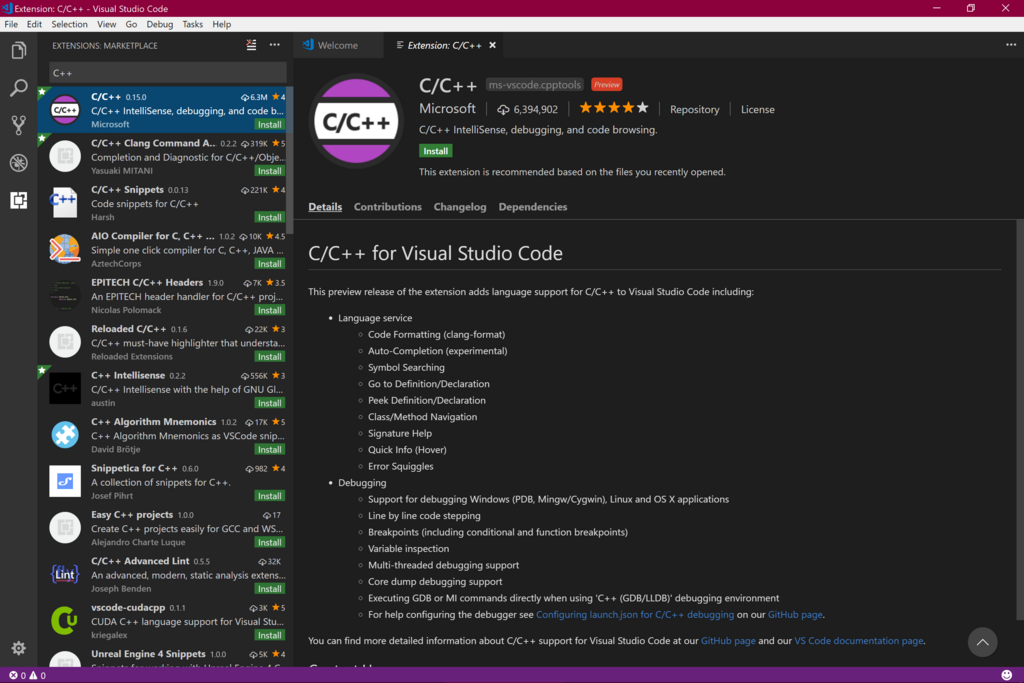Image resolution: width=1024 pixels, height=683 pixels.
Task: Open the File menu
Action: [x=11, y=24]
